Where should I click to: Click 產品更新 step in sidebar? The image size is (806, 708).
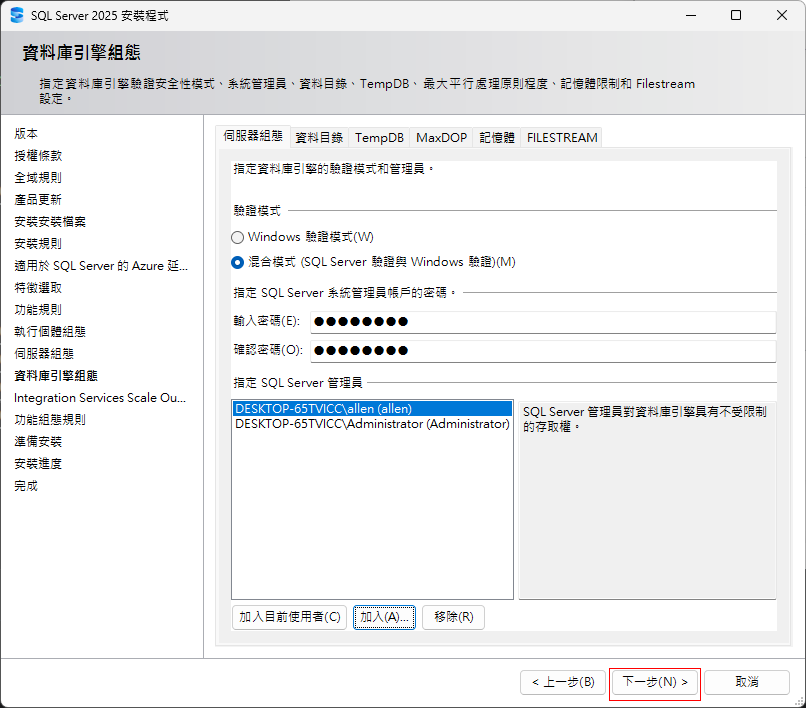pos(38,199)
